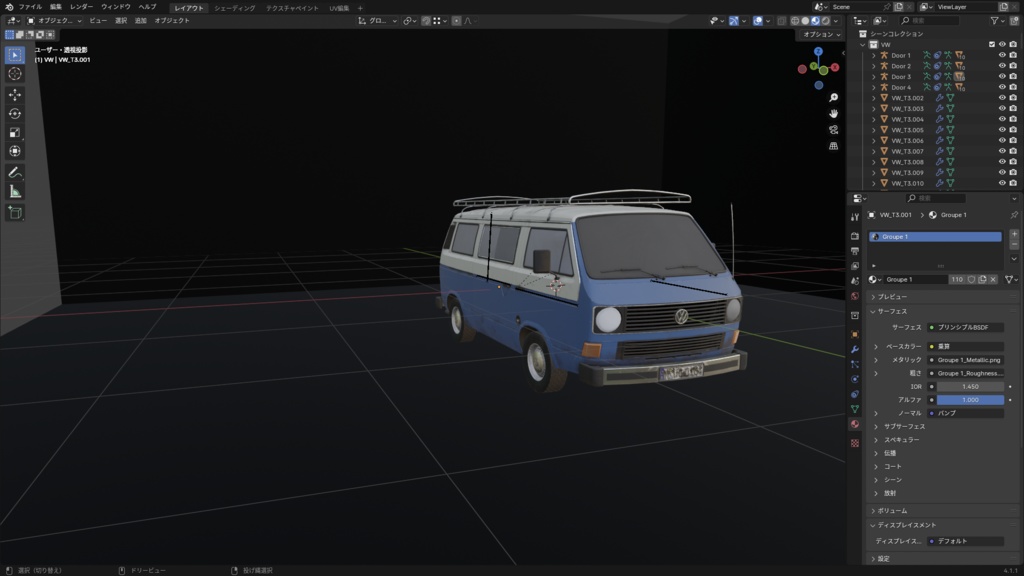This screenshot has width=1024, height=576.
Task: Open the Scene properties tab
Action: click(x=855, y=281)
